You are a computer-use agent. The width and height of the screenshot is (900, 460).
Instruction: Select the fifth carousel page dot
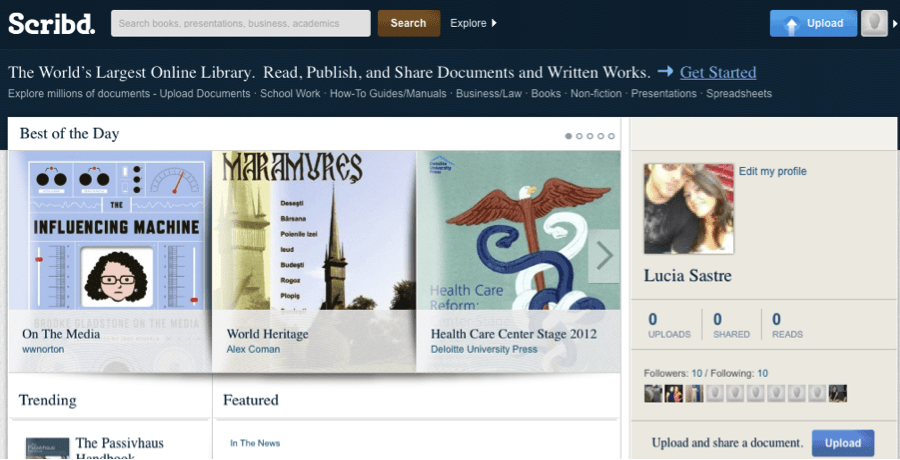(611, 136)
